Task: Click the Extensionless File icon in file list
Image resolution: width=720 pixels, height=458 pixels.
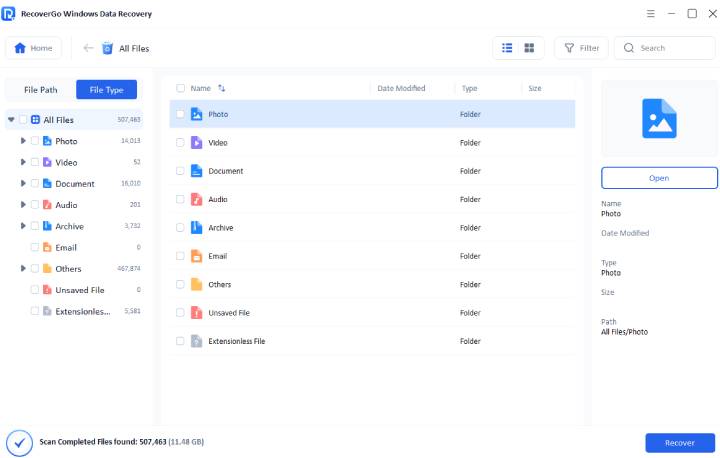Action: (x=197, y=341)
